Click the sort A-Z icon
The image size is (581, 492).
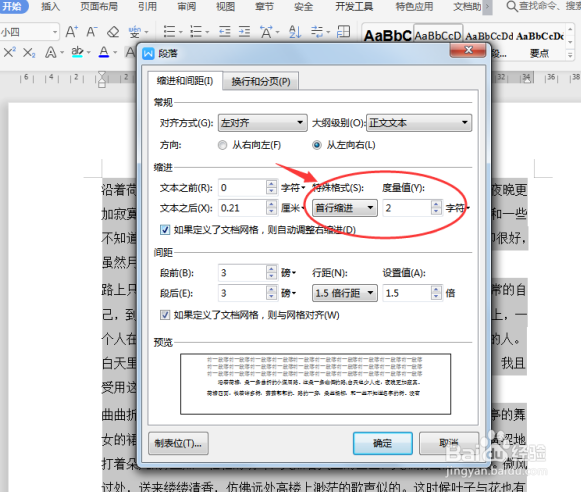[295, 32]
